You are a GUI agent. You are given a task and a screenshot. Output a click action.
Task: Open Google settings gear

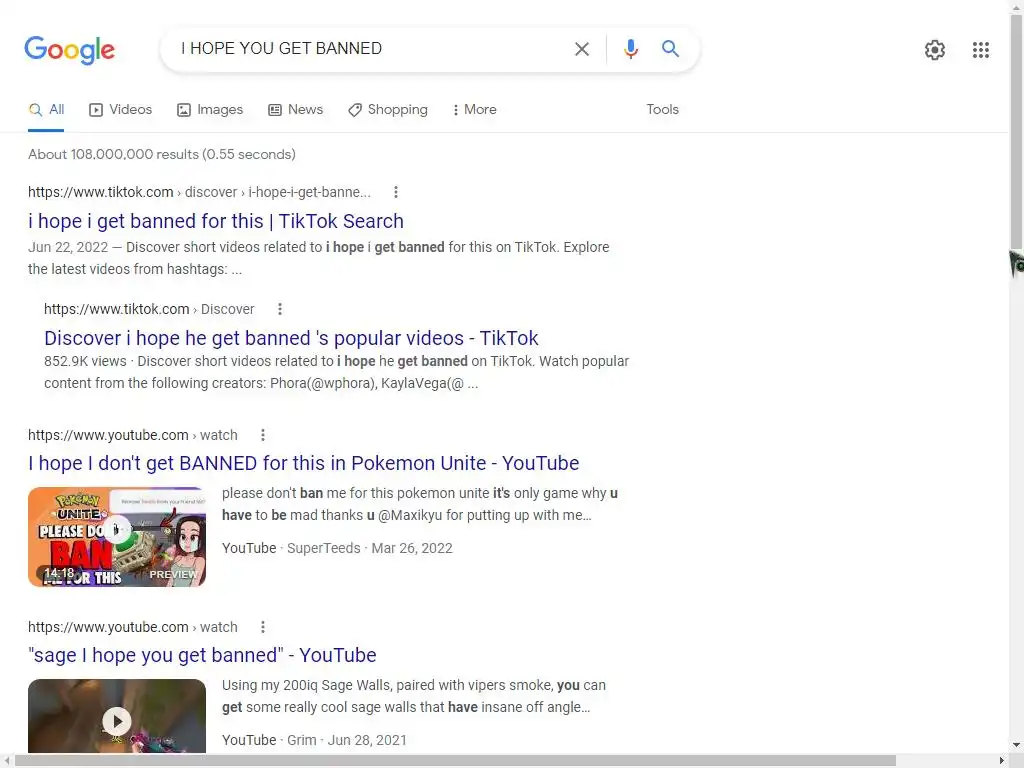[935, 50]
